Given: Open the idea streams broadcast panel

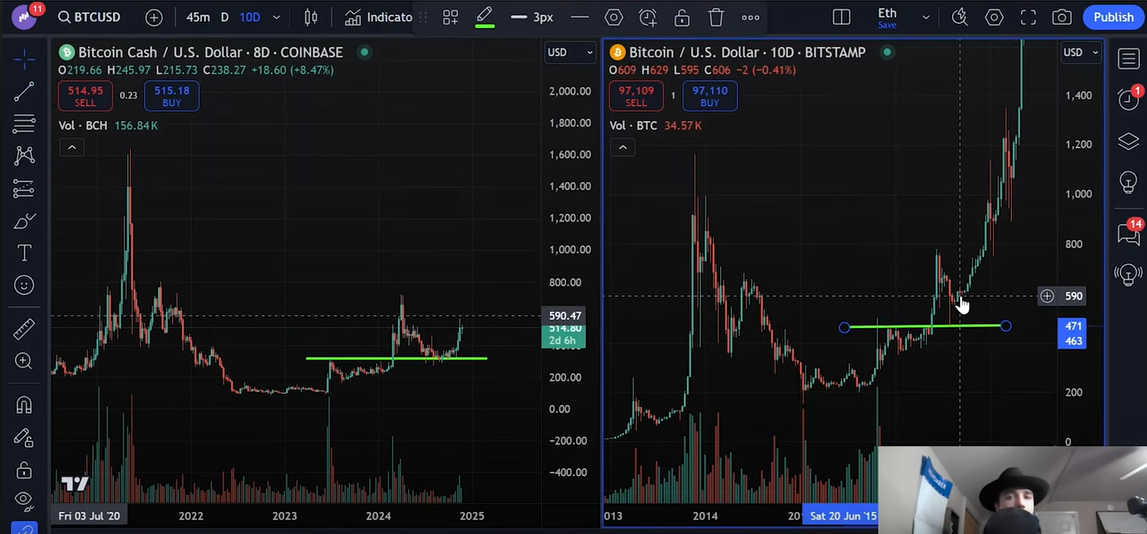Looking at the screenshot, I should (1128, 274).
